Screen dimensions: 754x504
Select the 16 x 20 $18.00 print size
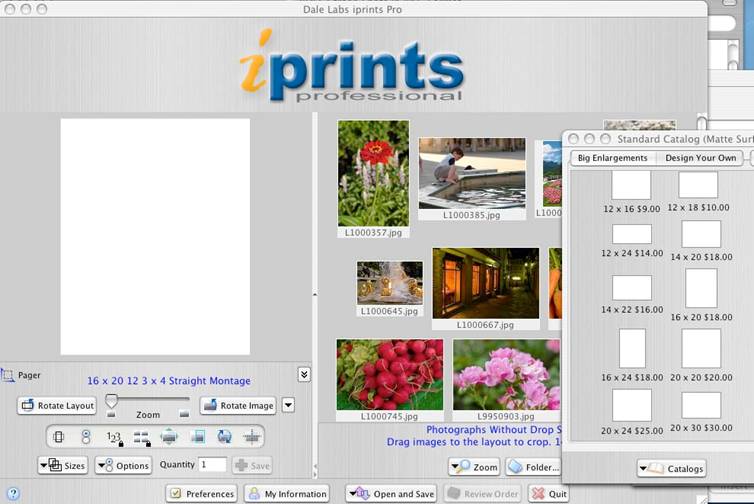(x=701, y=295)
